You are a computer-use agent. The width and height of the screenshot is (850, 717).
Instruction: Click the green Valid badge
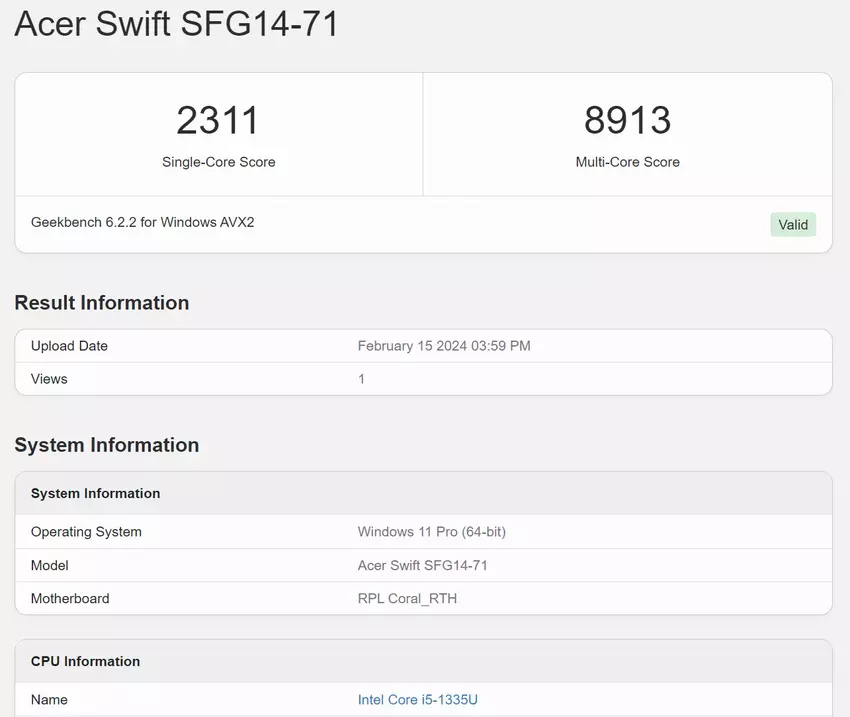pyautogui.click(x=793, y=224)
